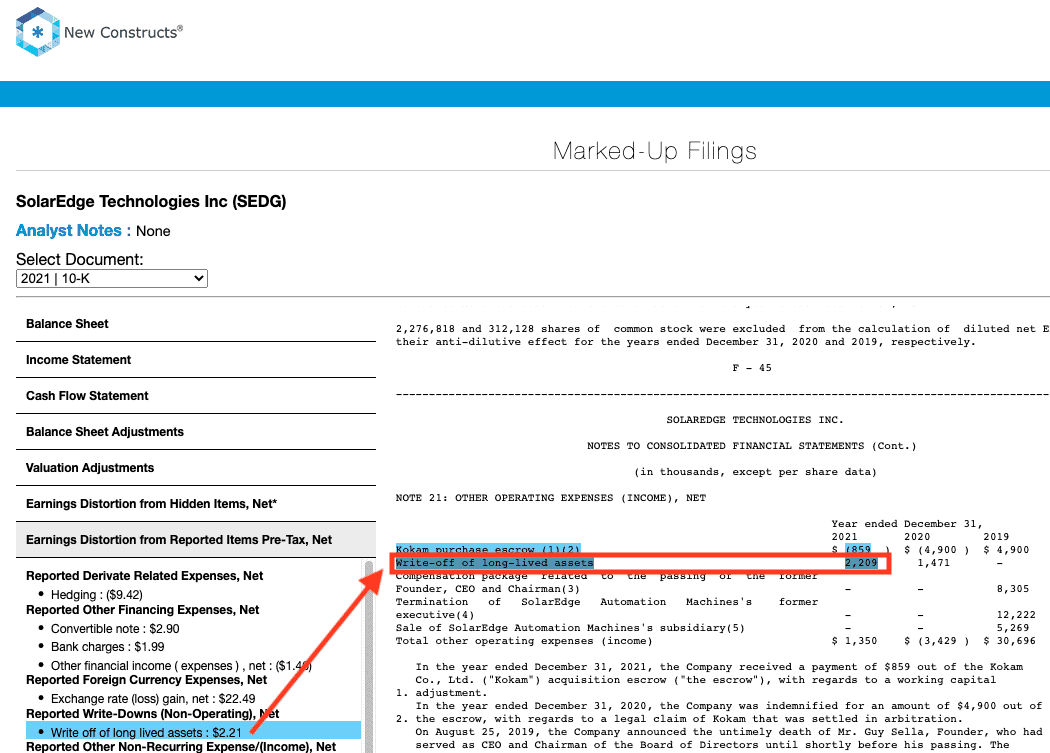Click highlighted Write-off of long-lived assets row label

494,563
